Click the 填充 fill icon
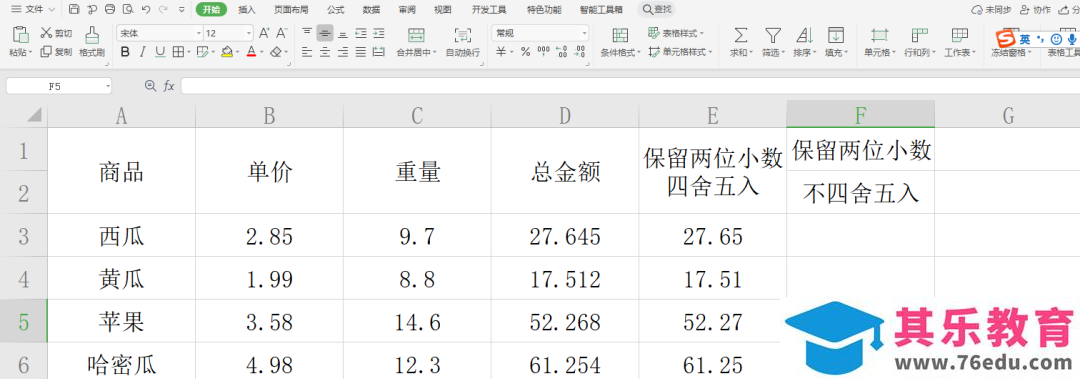Image resolution: width=1080 pixels, height=379 pixels. [x=835, y=36]
